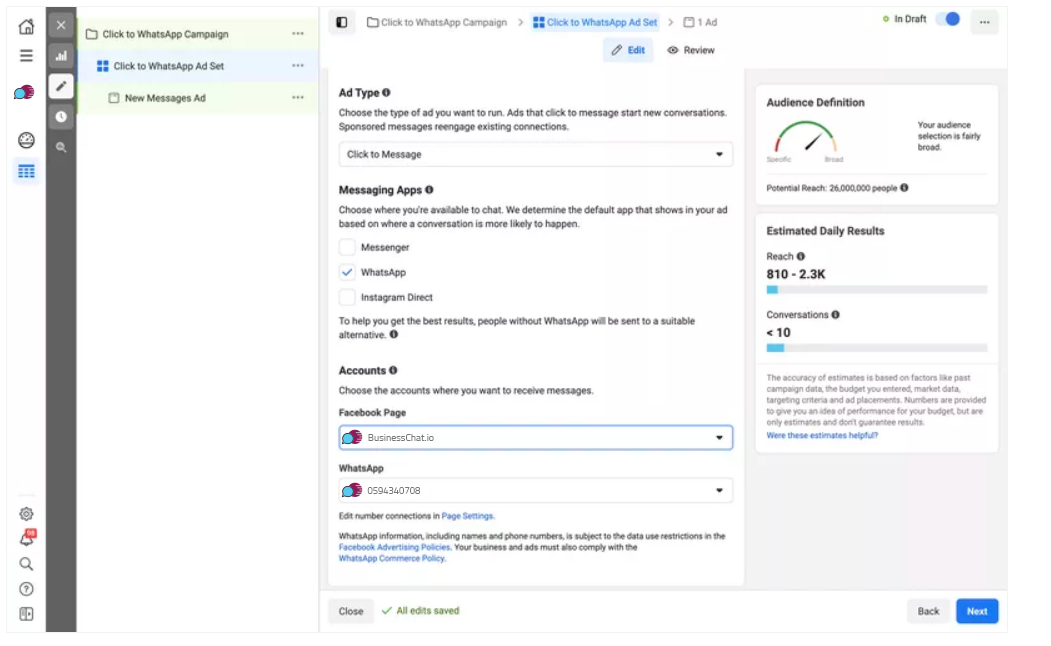Screen dimensions: 1051x646
Task: Open the hamburger menu icon
Action: coord(26,56)
